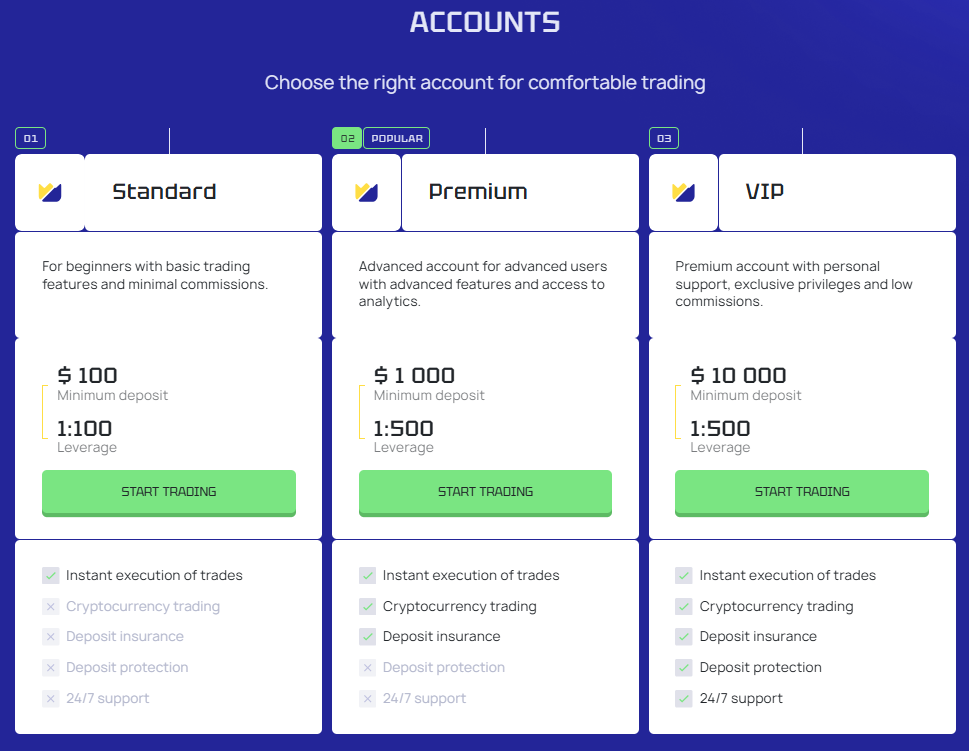Click the logo icon on Premium card
Viewport: 969px width, 751px height.
tap(366, 192)
